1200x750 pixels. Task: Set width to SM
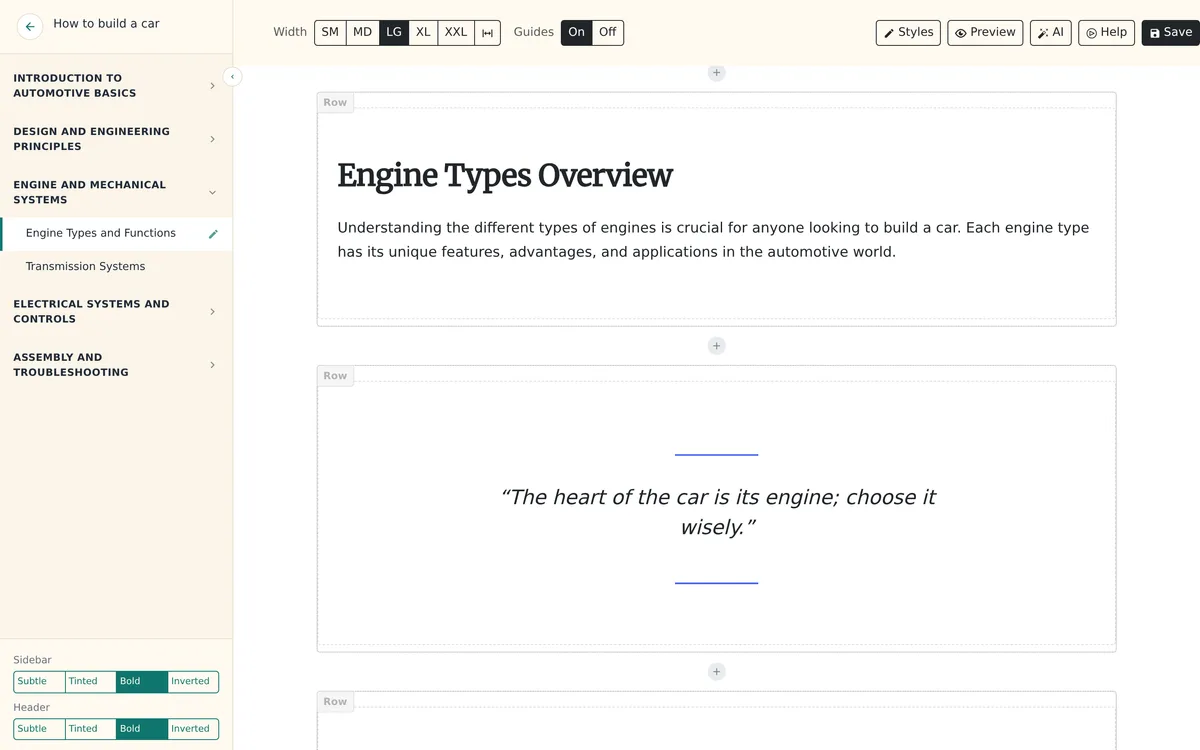330,32
